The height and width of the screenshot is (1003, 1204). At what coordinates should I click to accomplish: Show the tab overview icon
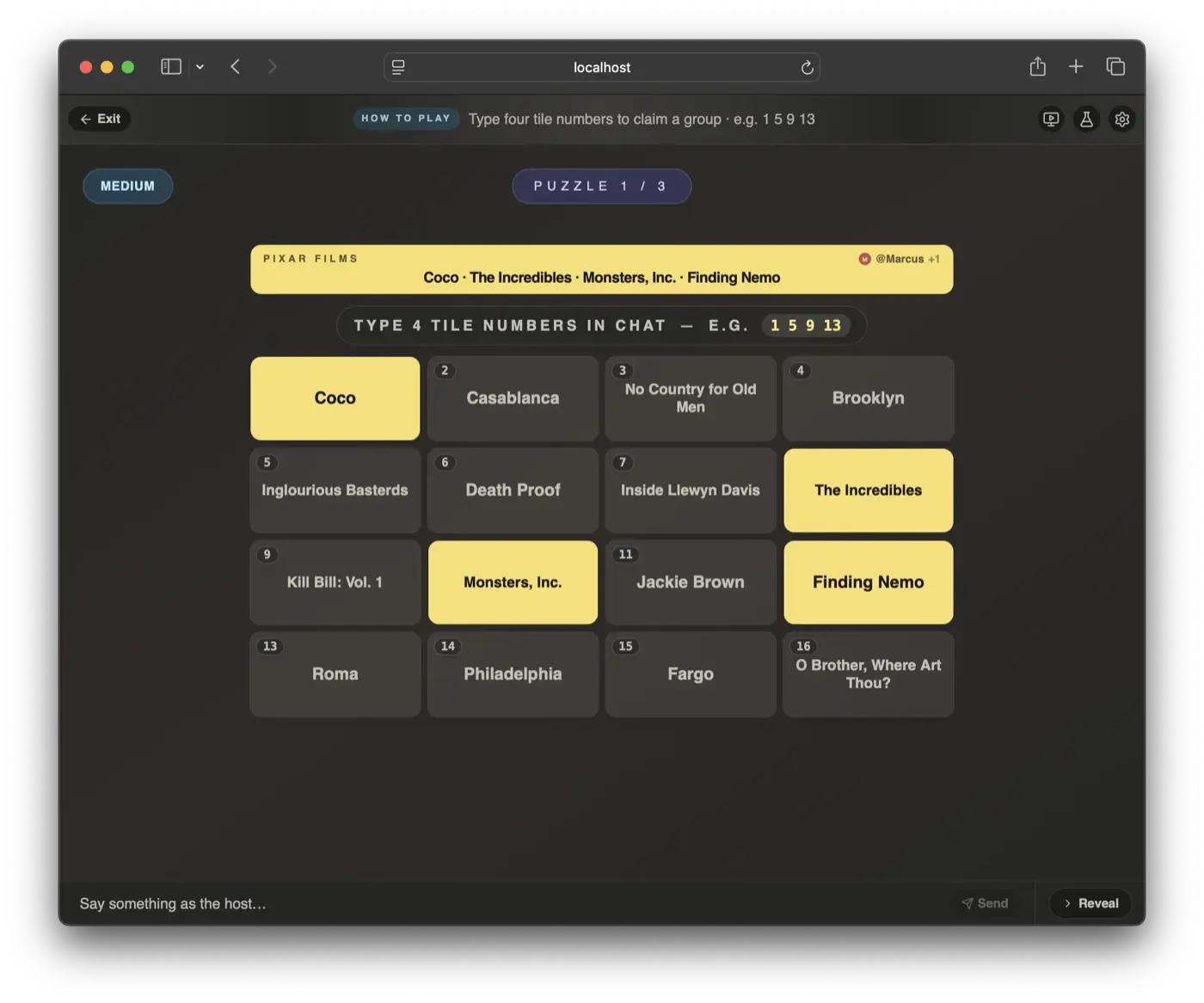(x=1115, y=67)
